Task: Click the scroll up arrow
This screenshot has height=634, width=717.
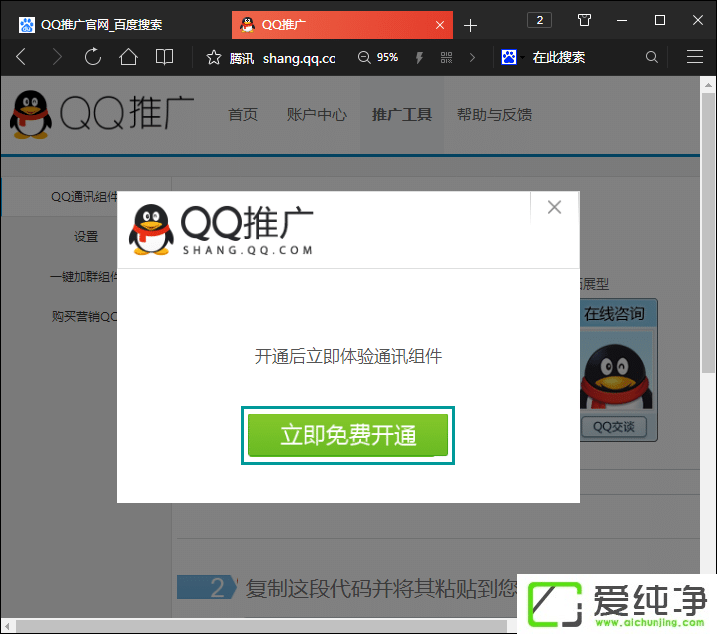Action: [x=708, y=85]
